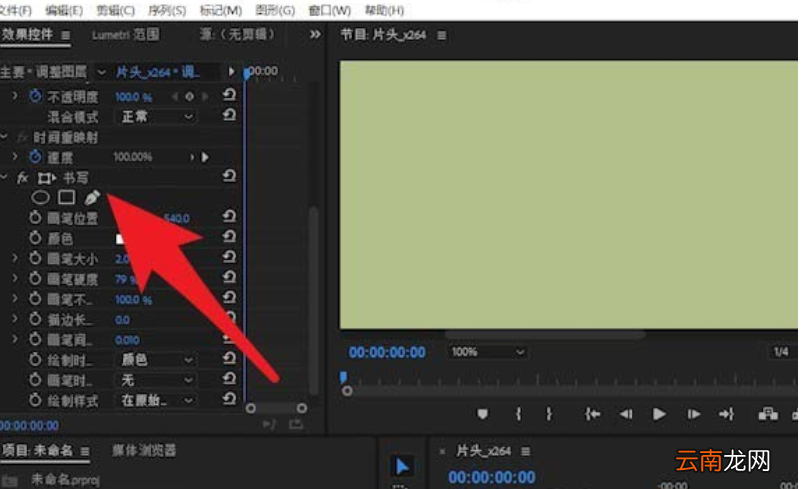This screenshot has height=489, width=808.
Task: Step forward one frame
Action: (694, 414)
